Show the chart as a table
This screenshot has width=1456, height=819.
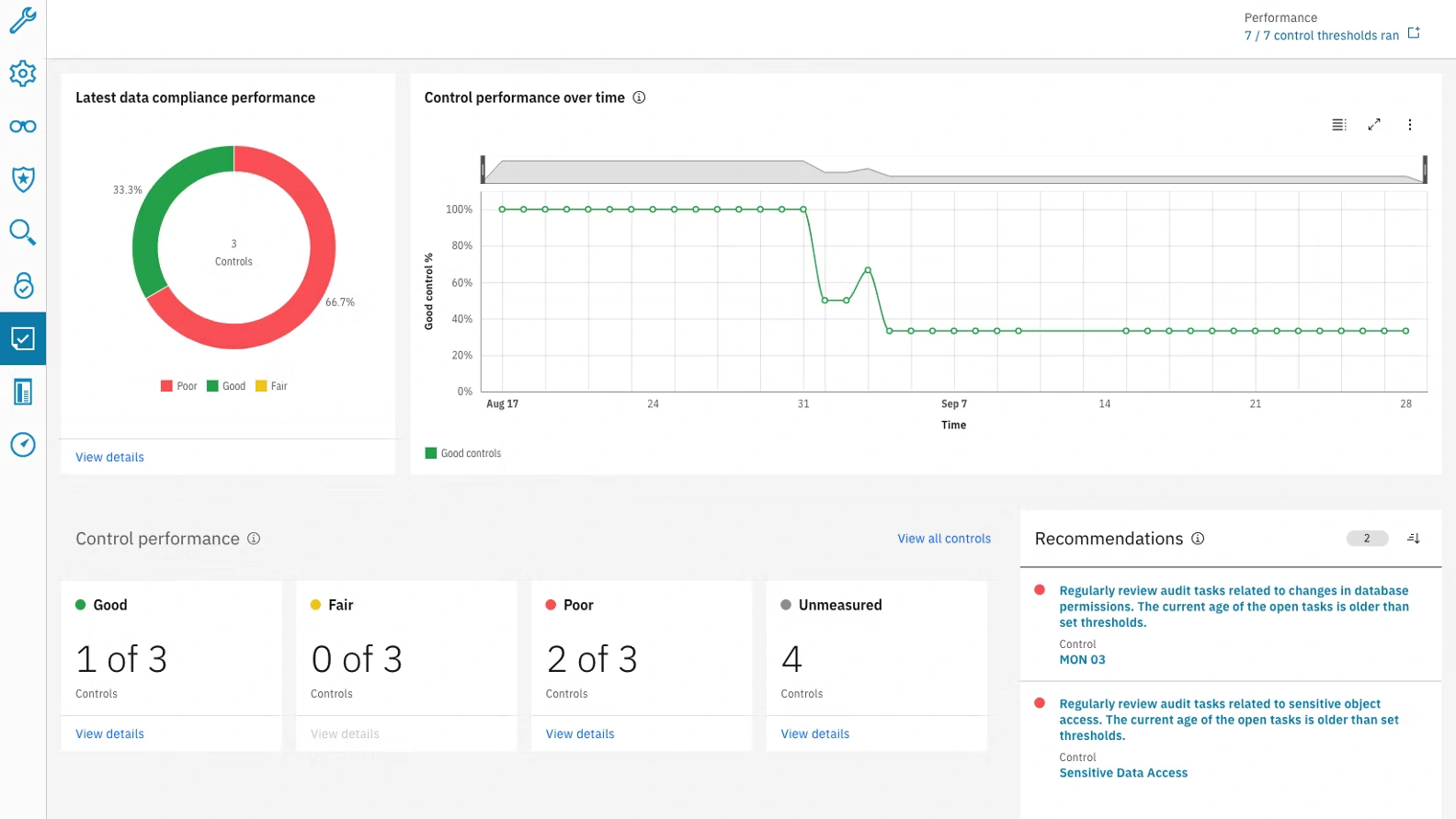coord(1339,125)
